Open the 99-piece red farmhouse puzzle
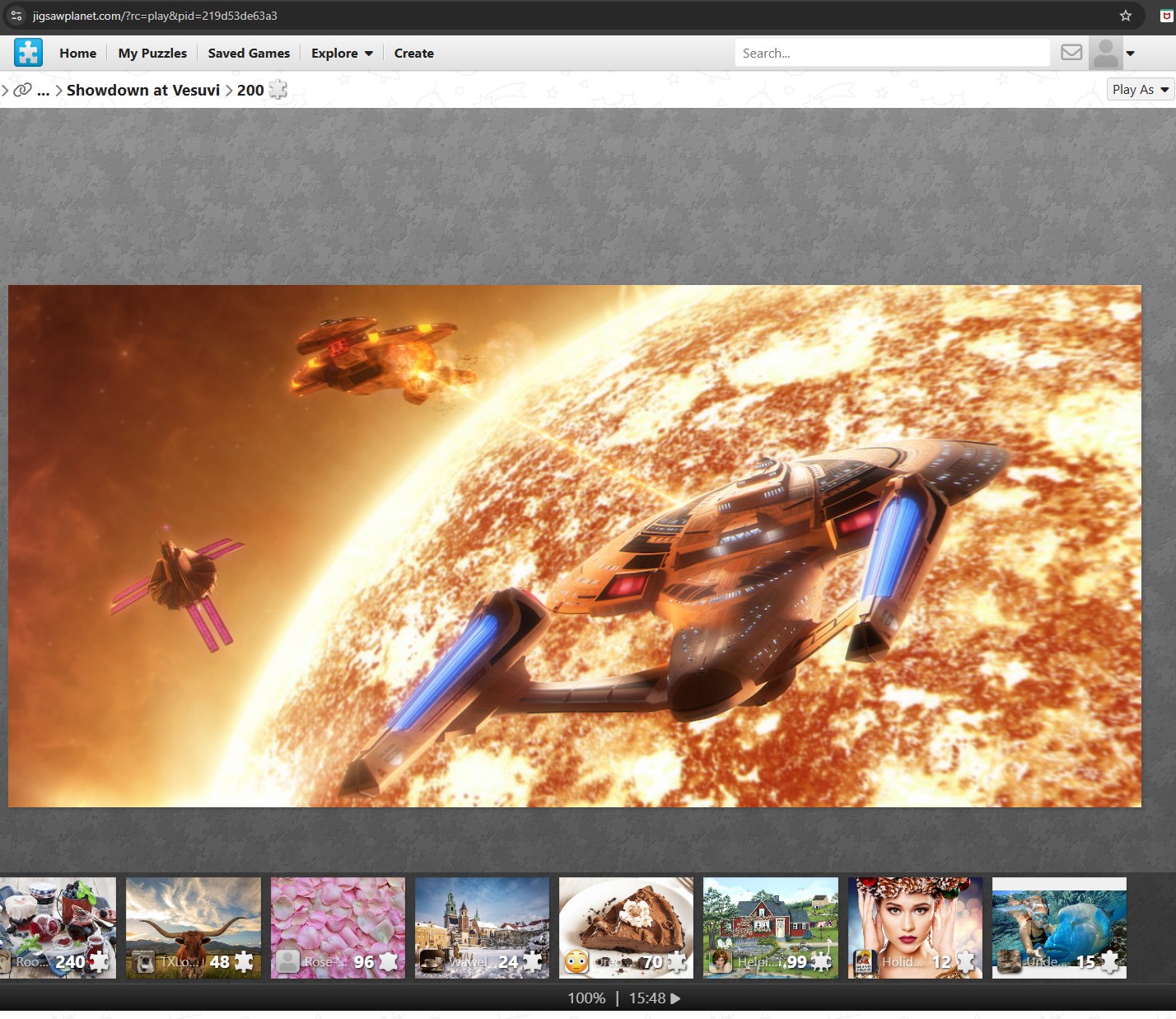The image size is (1176, 1019). 771,928
